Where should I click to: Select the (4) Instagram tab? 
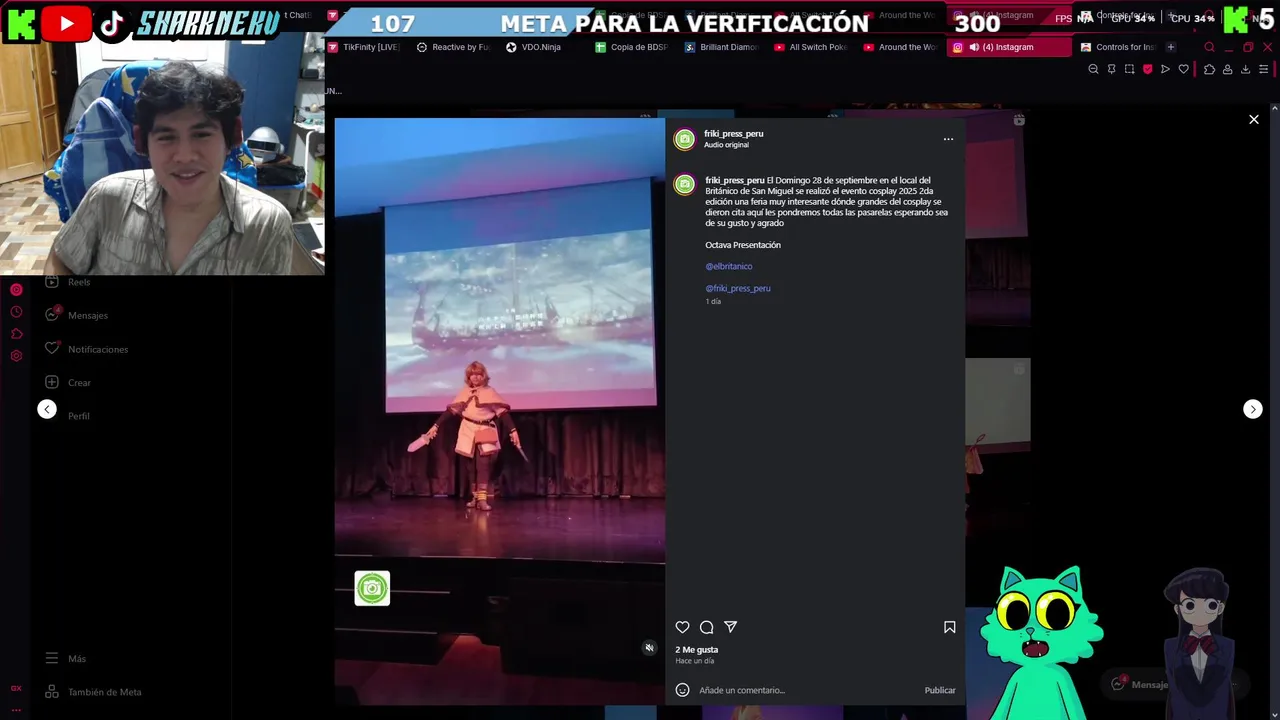click(x=1008, y=47)
